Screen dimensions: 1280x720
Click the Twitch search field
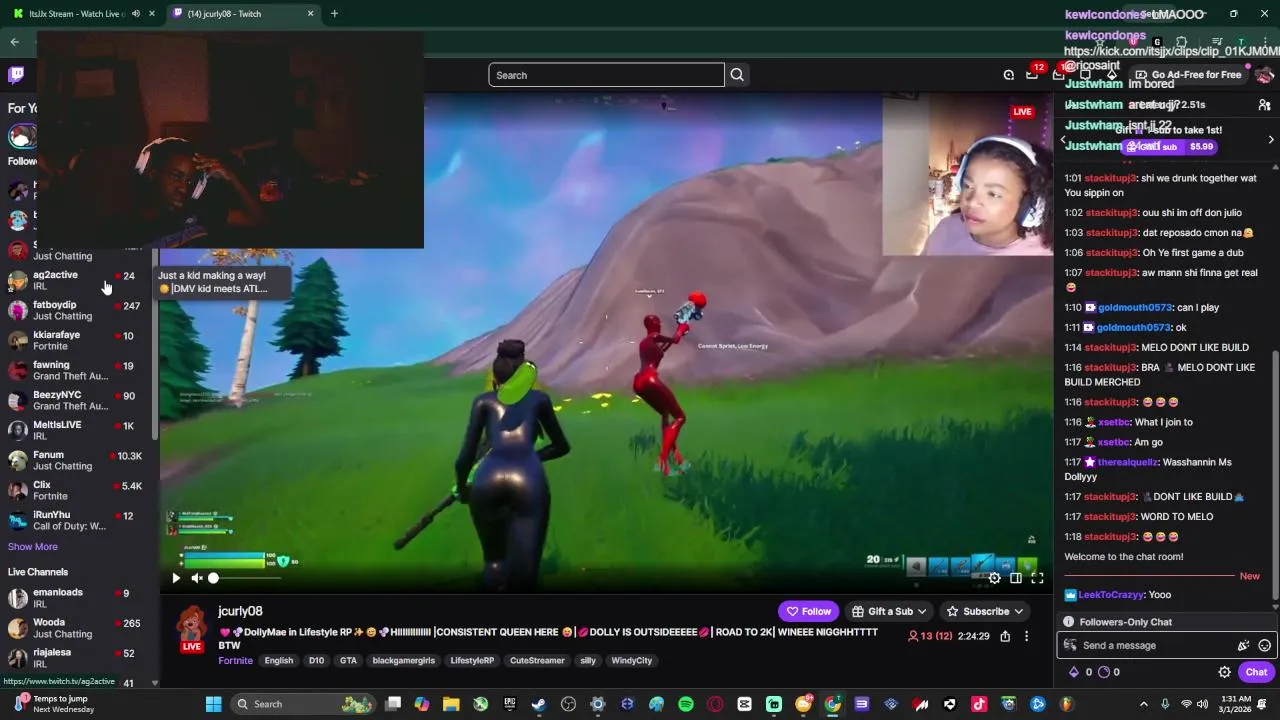pos(606,75)
